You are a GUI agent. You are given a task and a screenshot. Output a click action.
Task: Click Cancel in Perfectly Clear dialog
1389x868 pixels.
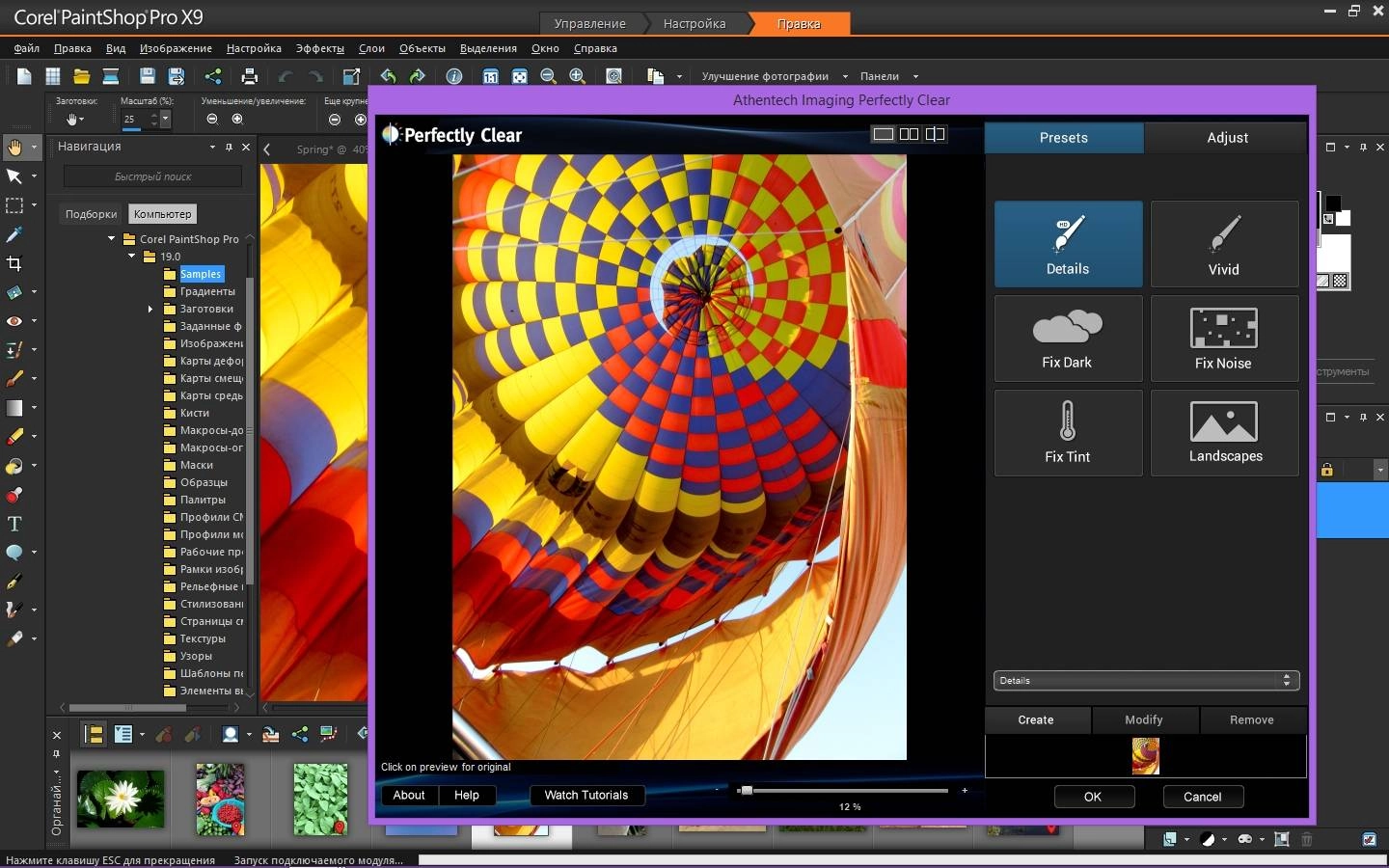pyautogui.click(x=1202, y=797)
